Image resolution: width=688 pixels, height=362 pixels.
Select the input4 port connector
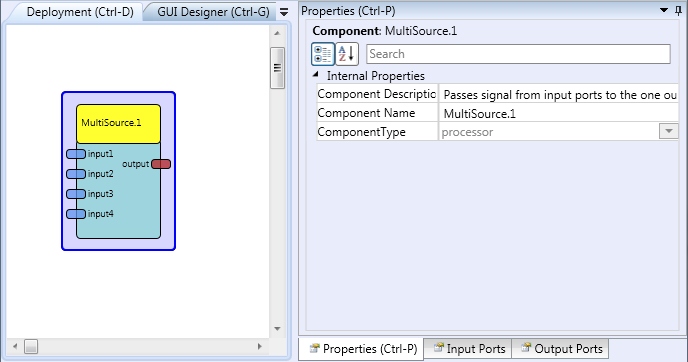76,214
